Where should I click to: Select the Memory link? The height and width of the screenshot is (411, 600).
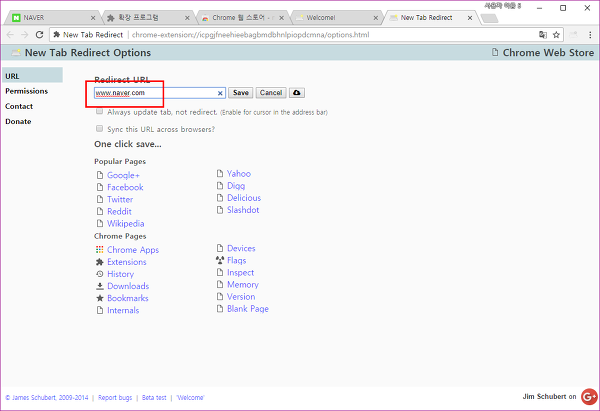tap(243, 285)
